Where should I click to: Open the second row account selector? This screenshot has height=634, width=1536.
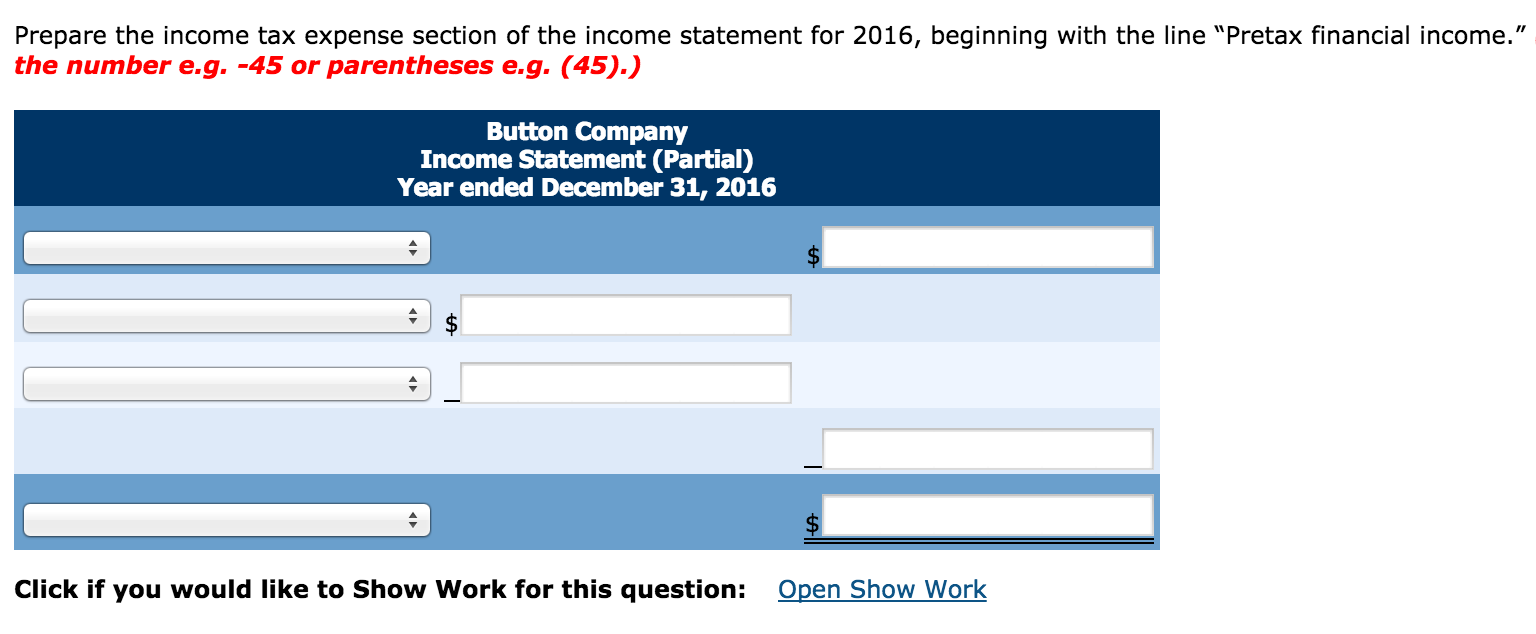225,315
